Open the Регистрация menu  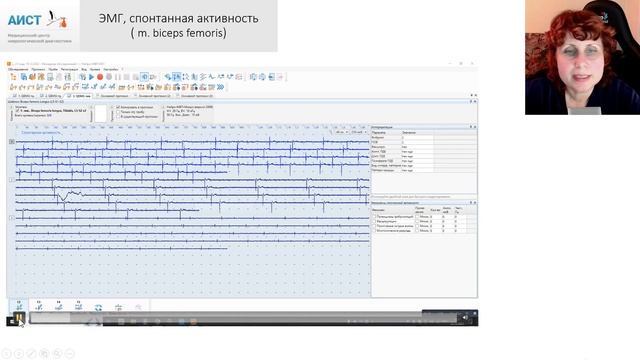click(69, 69)
